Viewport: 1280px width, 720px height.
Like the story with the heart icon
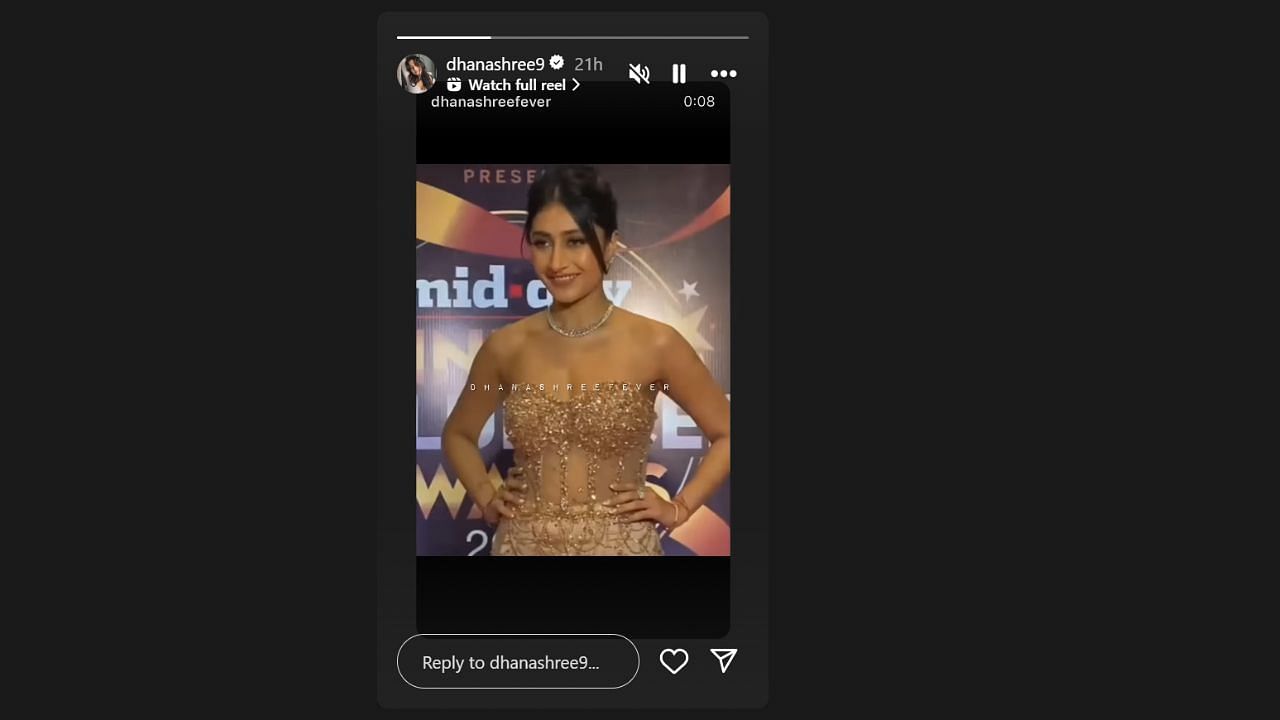tap(674, 661)
